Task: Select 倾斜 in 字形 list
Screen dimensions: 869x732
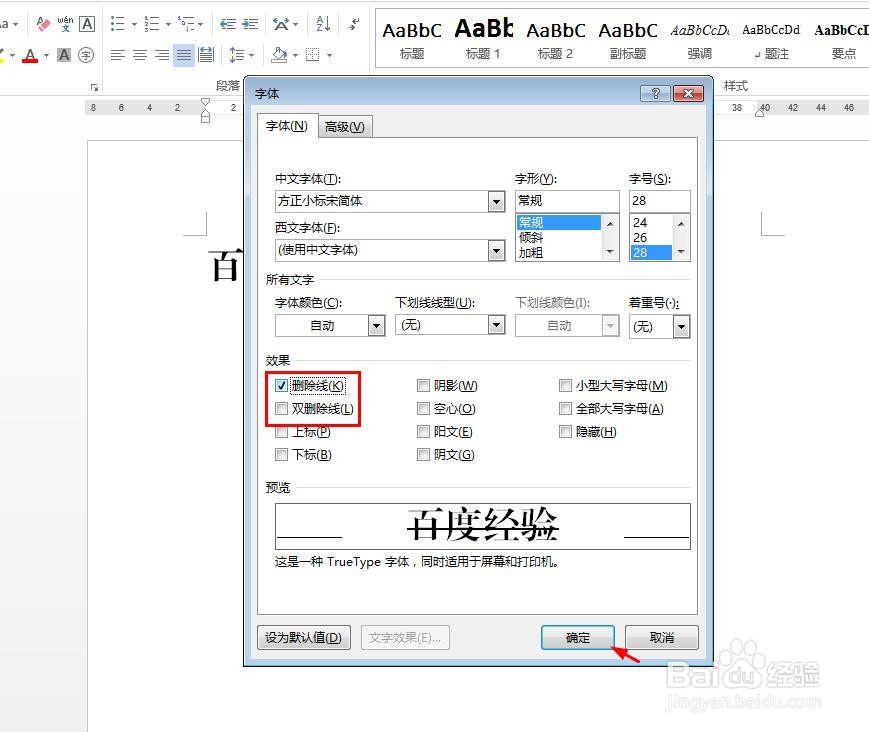Action: [559, 238]
